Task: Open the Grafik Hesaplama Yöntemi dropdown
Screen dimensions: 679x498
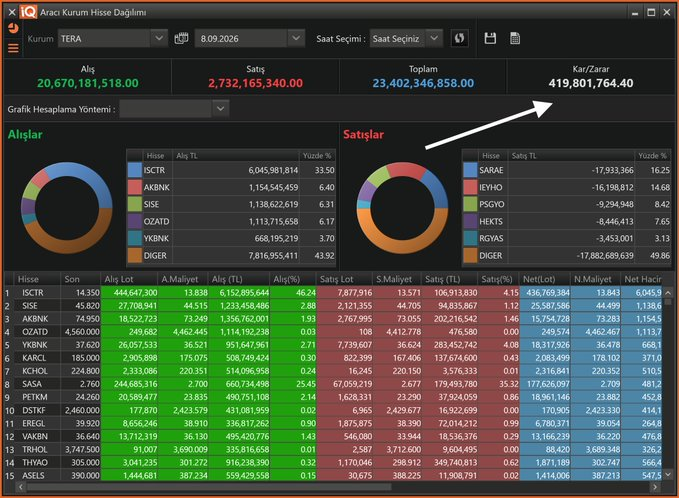Action: point(220,109)
